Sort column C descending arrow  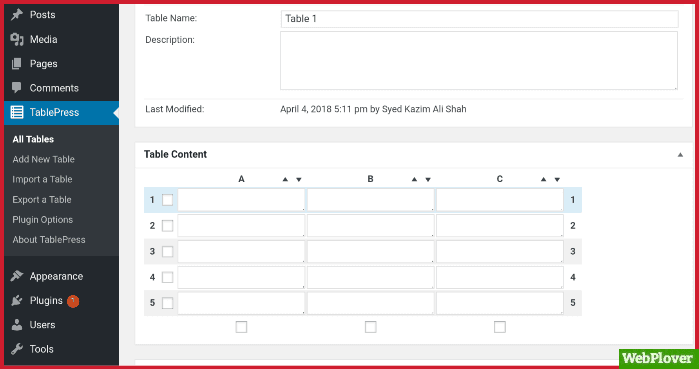pos(557,180)
